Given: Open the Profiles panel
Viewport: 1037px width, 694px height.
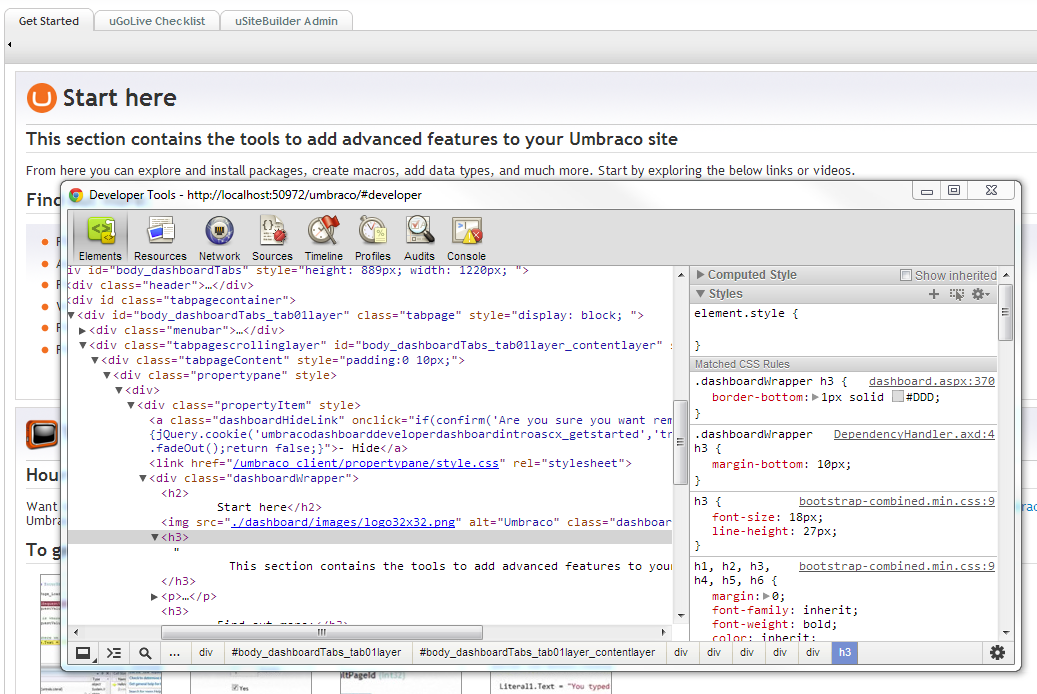Looking at the screenshot, I should [x=373, y=239].
